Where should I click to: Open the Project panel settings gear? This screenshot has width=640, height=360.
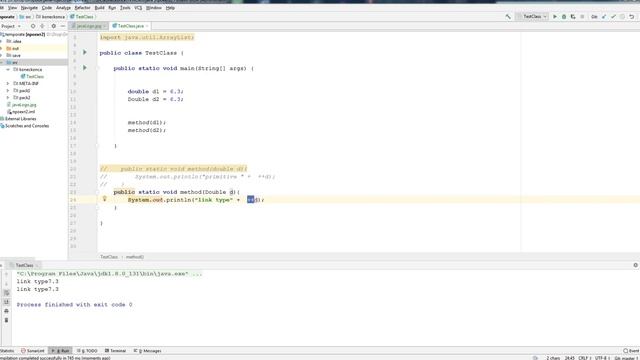coord(53,26)
